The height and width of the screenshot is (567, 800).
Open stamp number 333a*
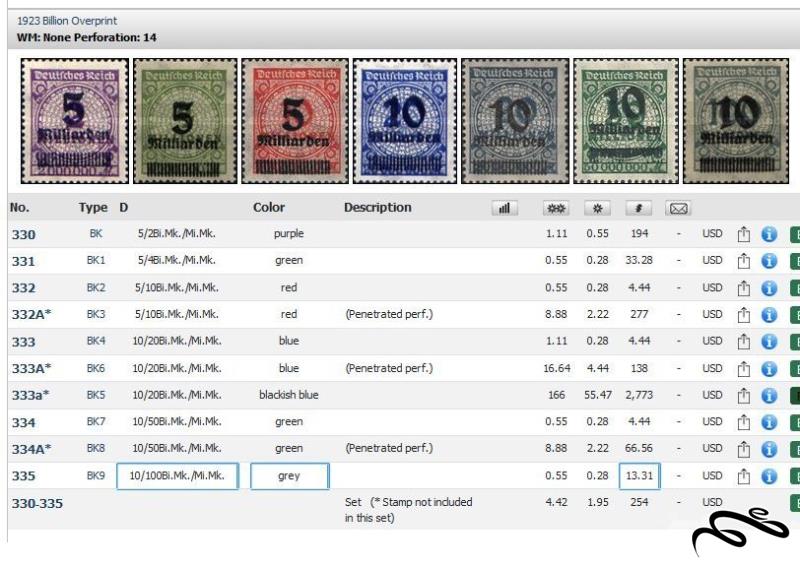click(x=30, y=395)
